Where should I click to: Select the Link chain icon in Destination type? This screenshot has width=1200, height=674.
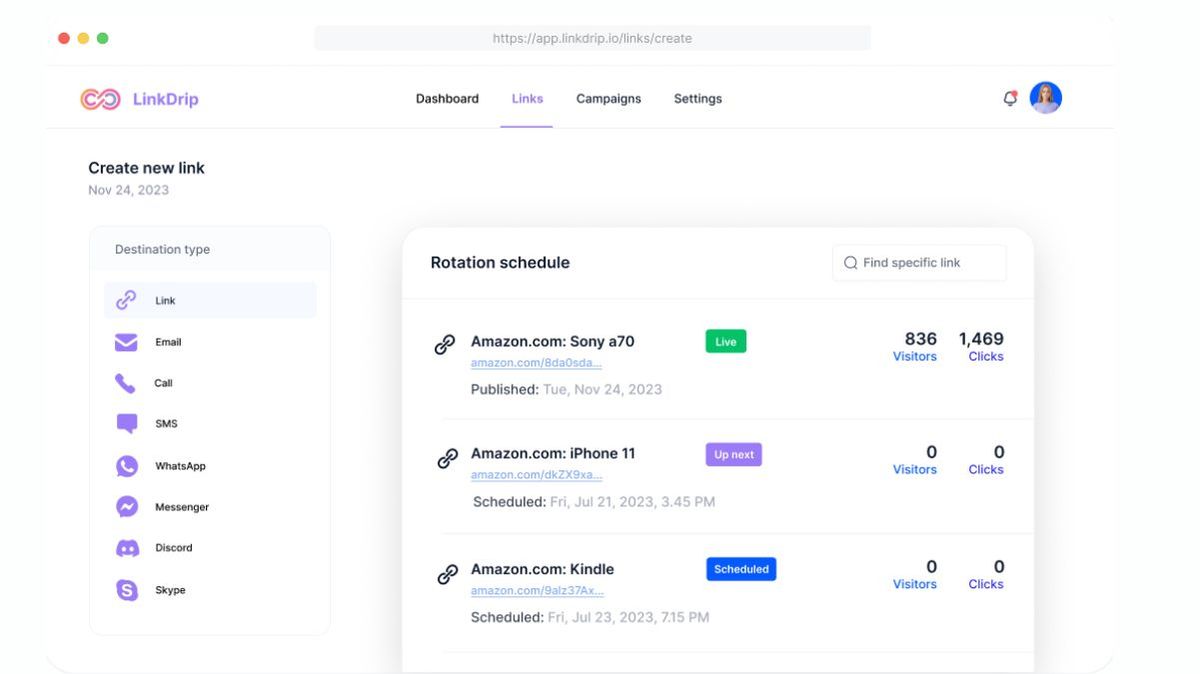126,300
